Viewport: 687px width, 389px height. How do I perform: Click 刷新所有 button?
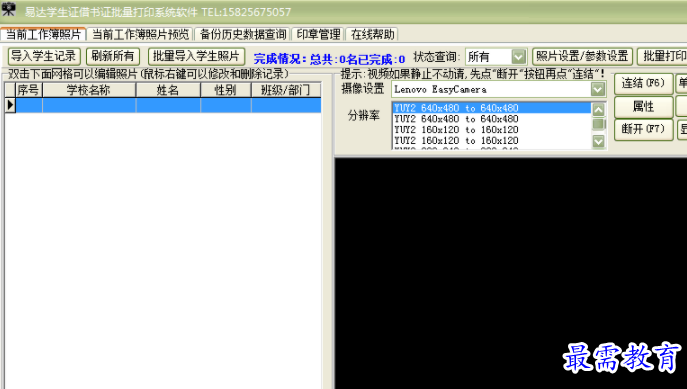coord(113,56)
